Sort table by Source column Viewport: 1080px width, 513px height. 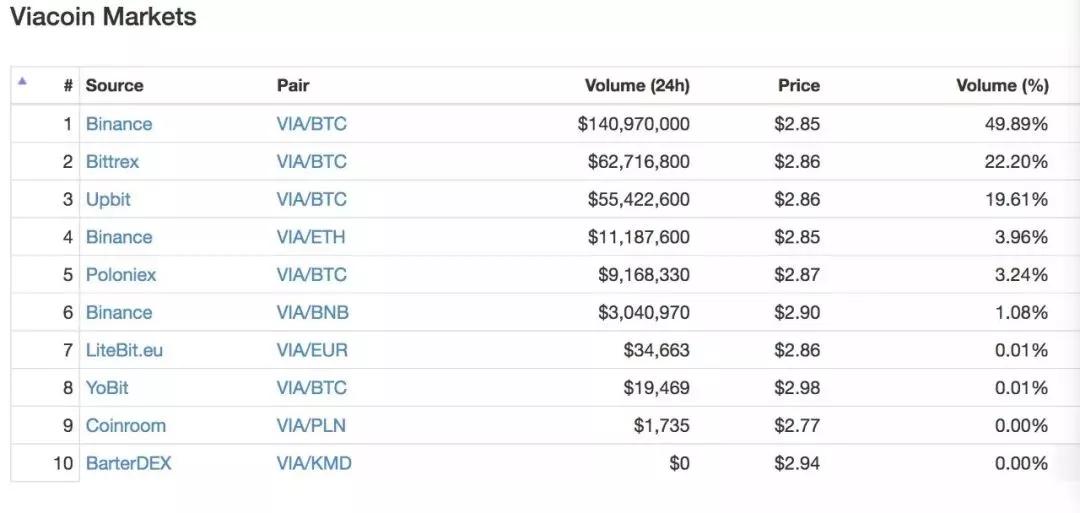pyautogui.click(x=114, y=85)
